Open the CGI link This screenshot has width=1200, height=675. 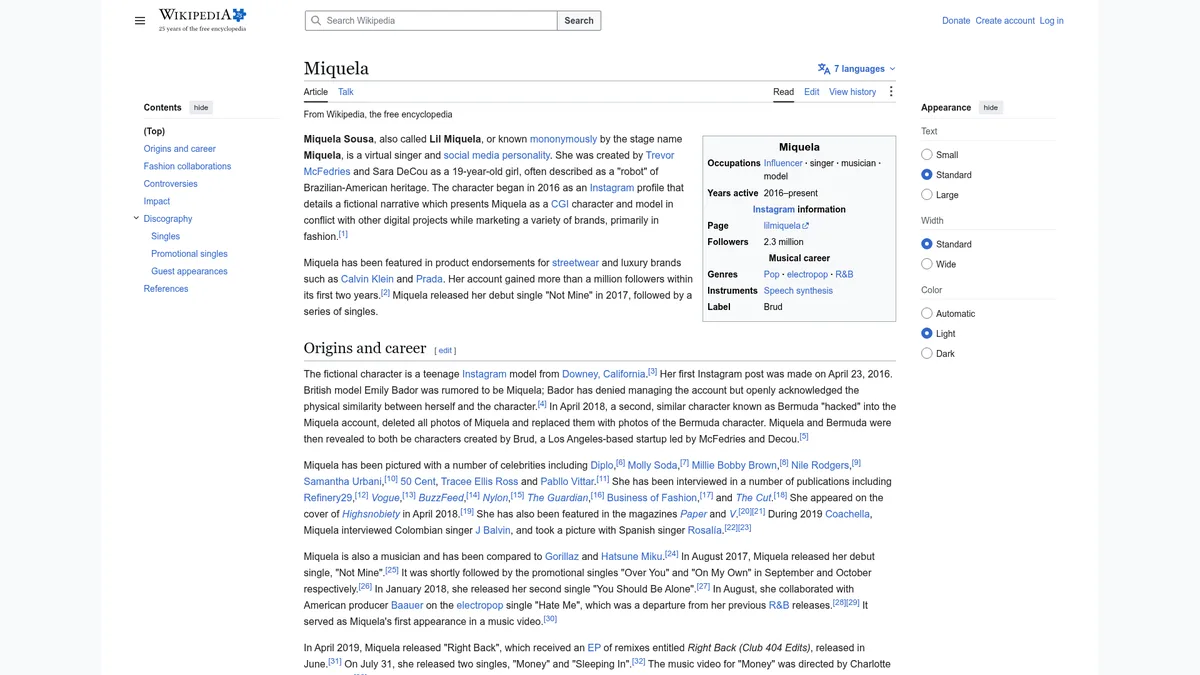point(560,204)
